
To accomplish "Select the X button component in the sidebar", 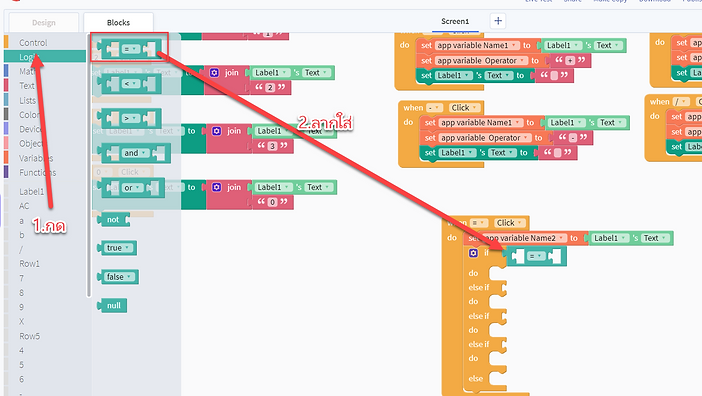I will [x=21, y=321].
